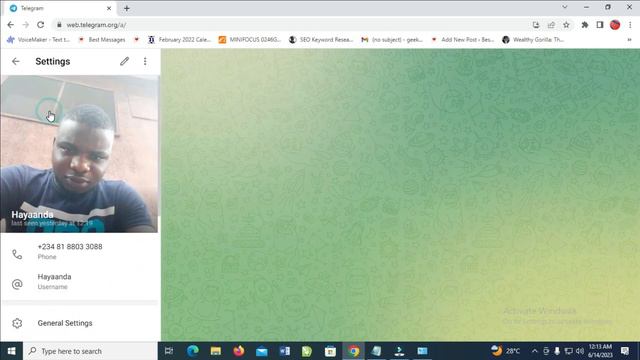Launch Firefox from the taskbar
The height and width of the screenshot is (360, 640).
point(239,351)
